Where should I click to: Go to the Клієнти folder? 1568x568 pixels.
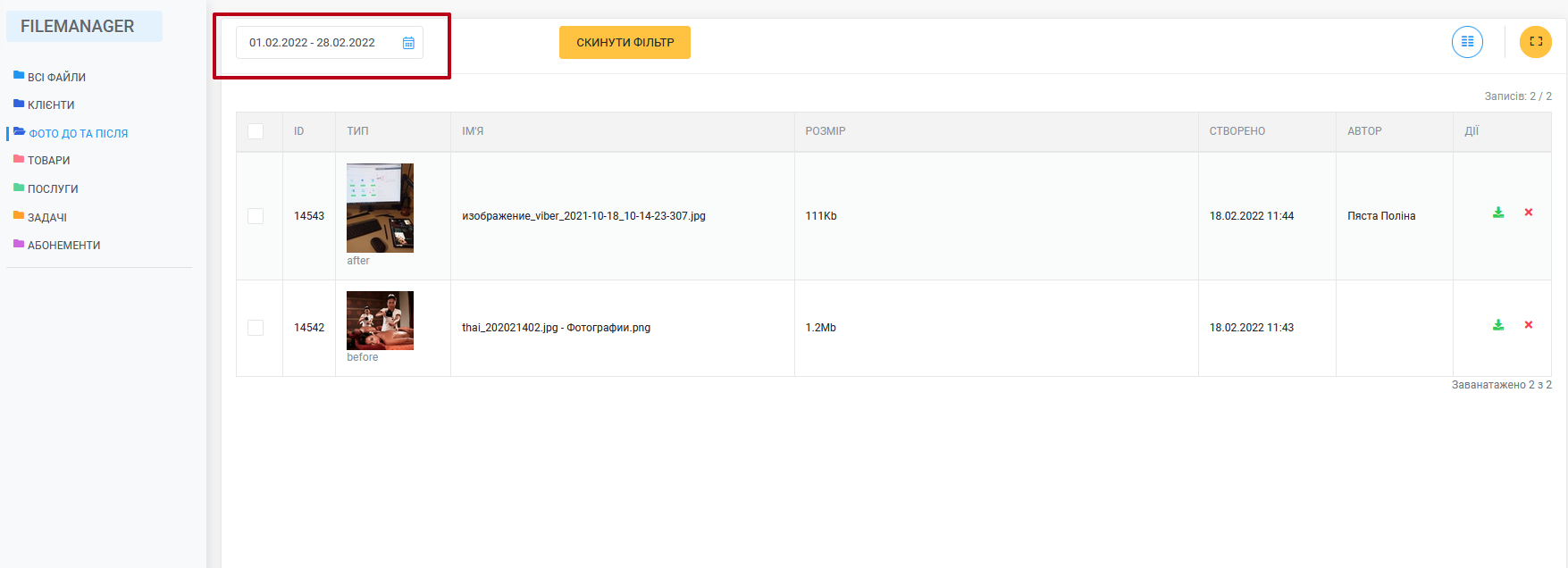[x=51, y=105]
